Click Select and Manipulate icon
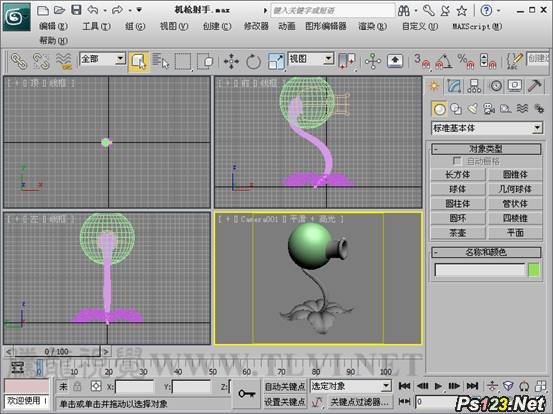The width and height of the screenshot is (553, 414). pos(373,61)
